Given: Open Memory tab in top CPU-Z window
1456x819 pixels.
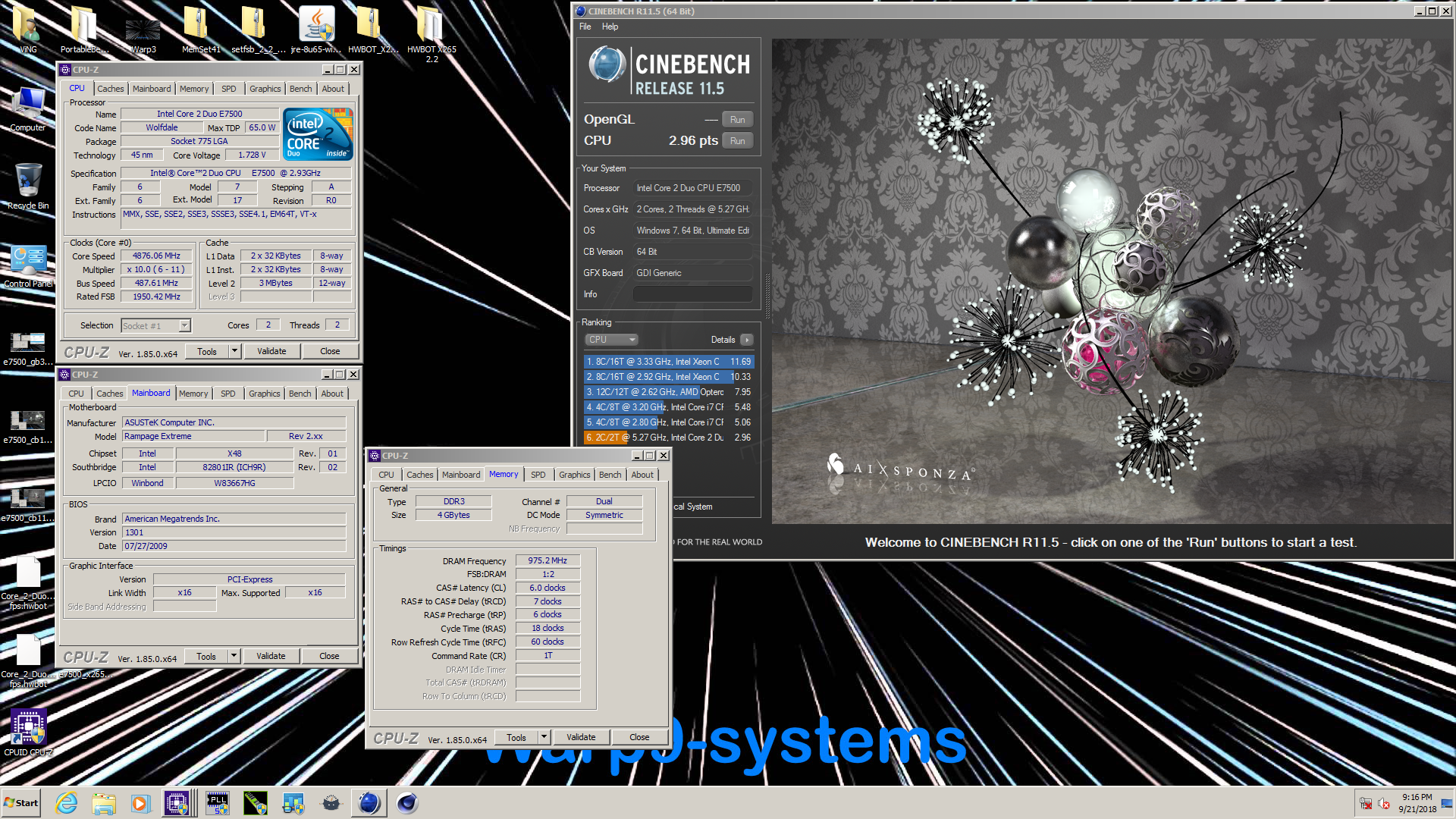Looking at the screenshot, I should pos(194,89).
